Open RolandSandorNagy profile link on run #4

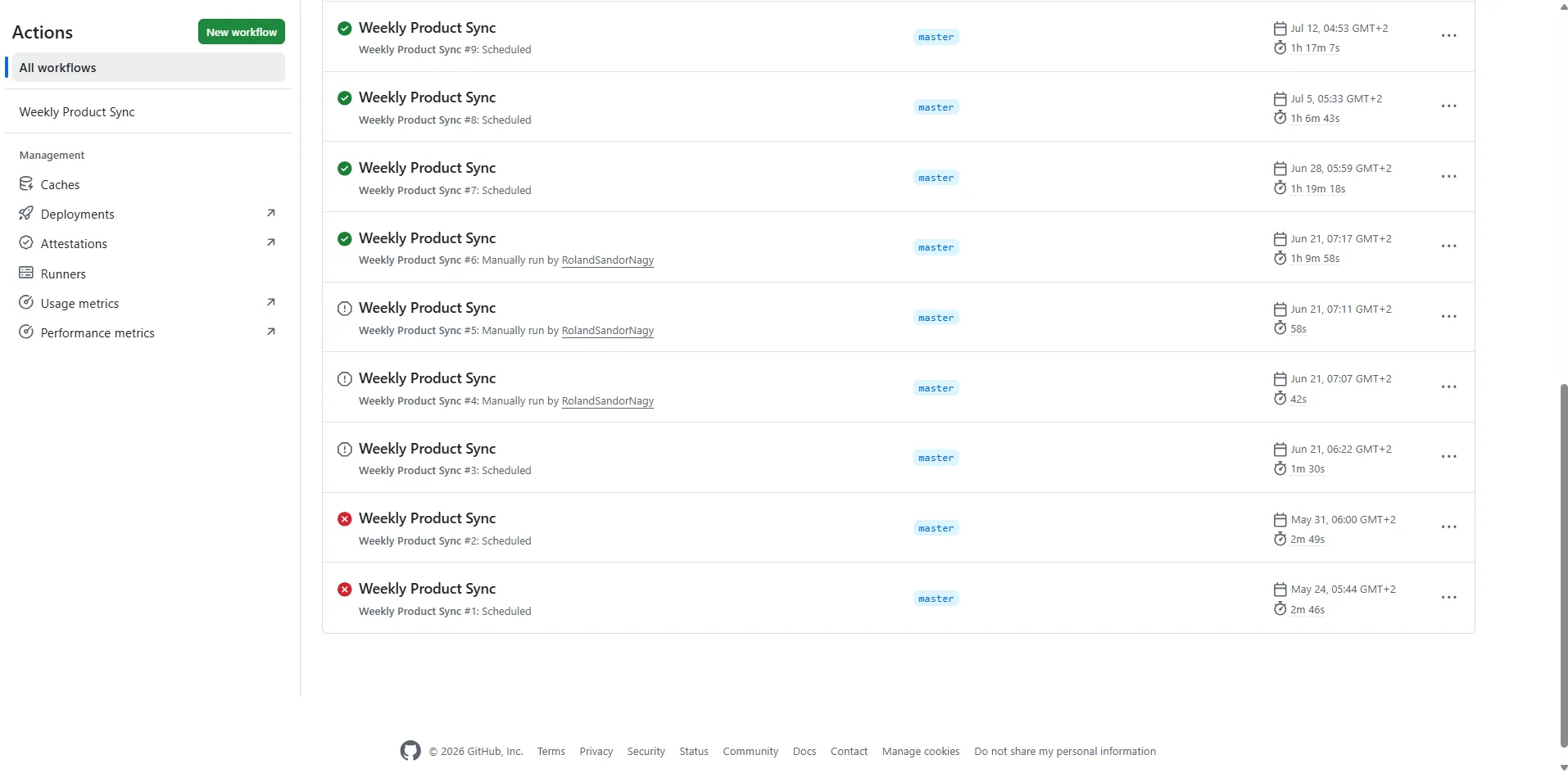608,401
